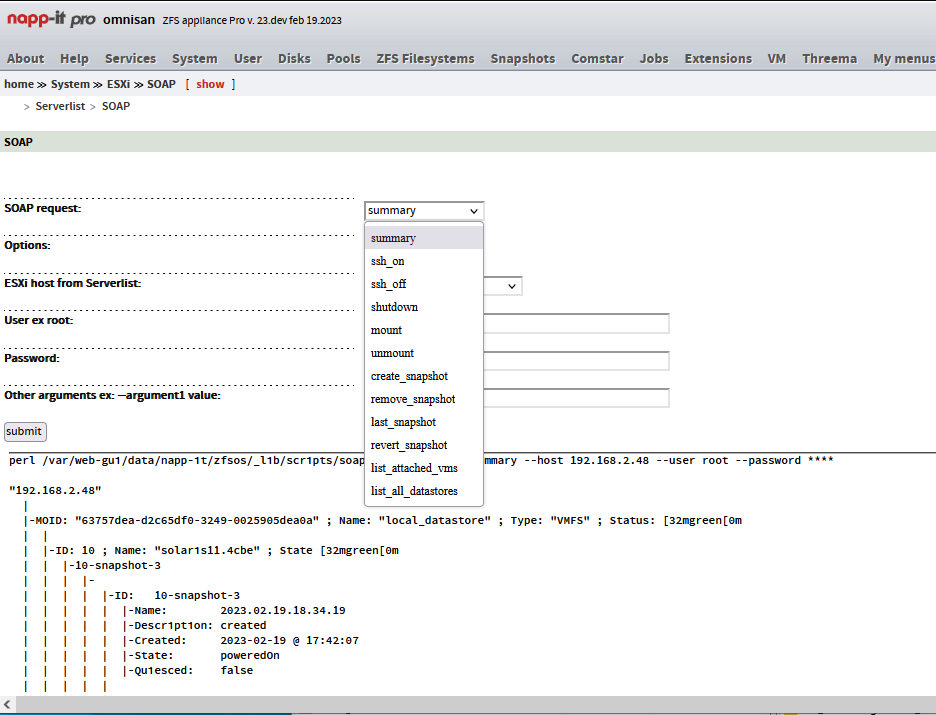
Task: Click the Threema menu item
Action: (829, 58)
